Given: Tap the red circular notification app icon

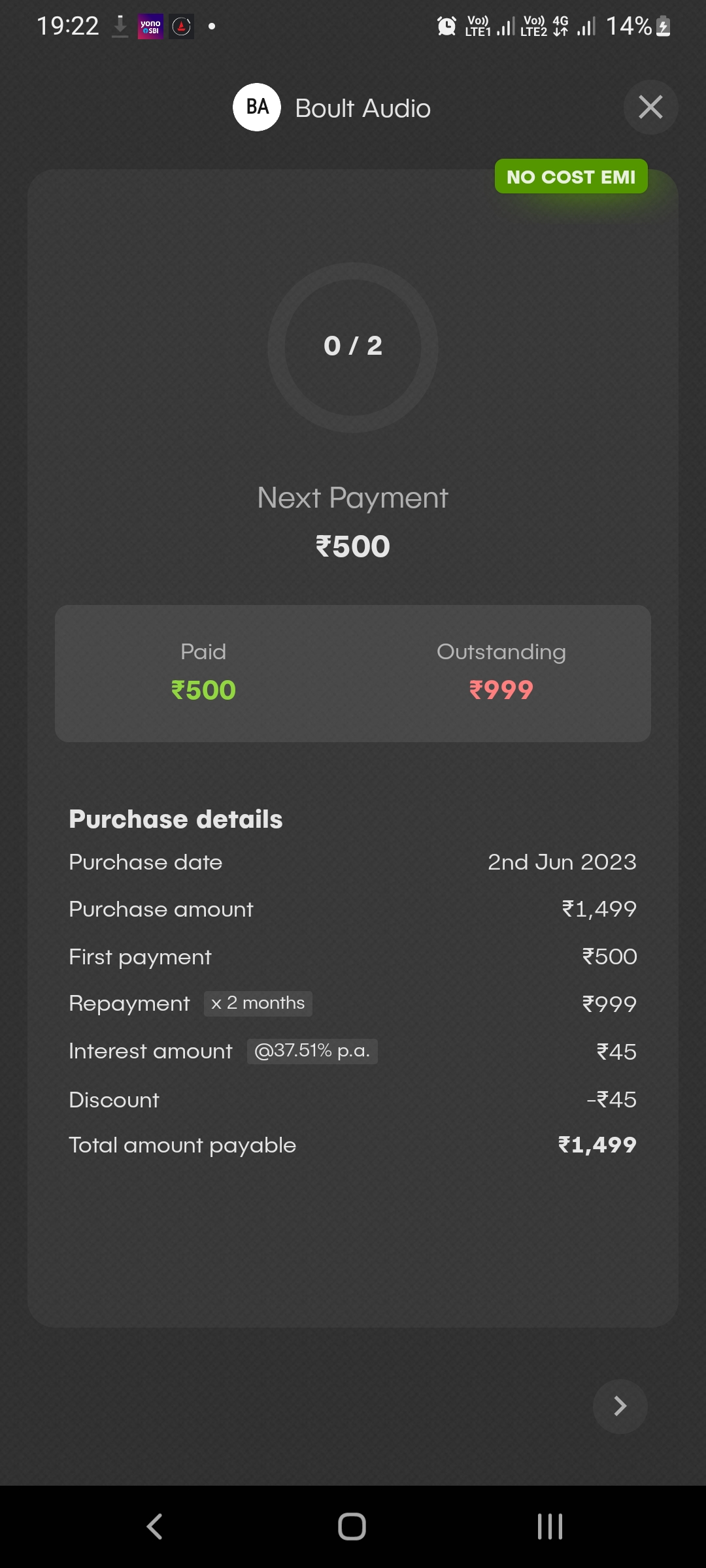Looking at the screenshot, I should click(x=182, y=27).
